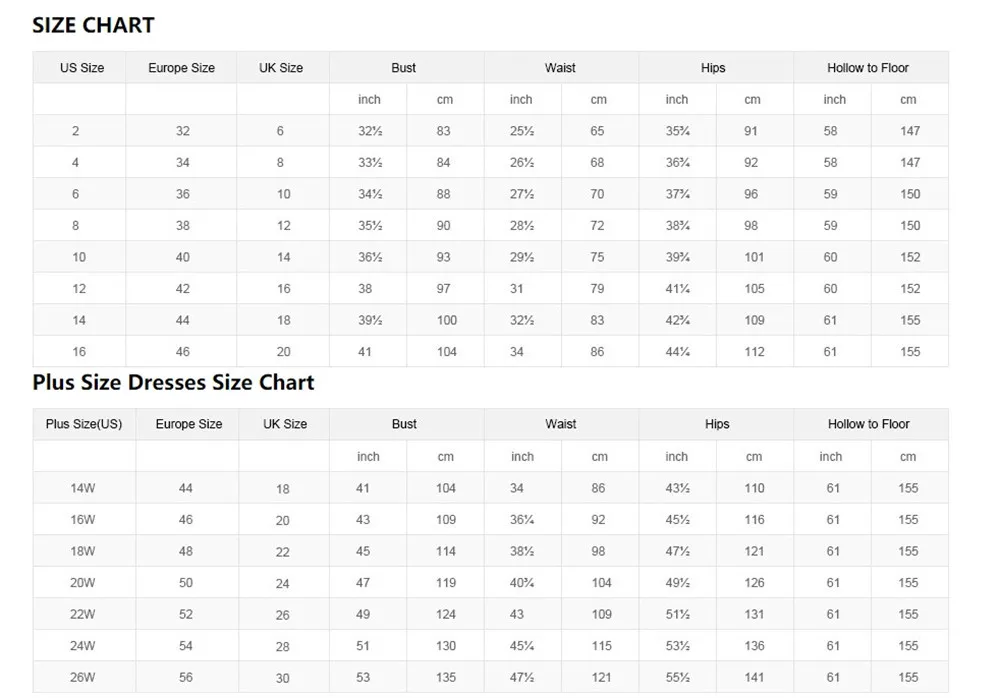Viewport: 1000px width, 698px height.
Task: Click the Bust header in the plus size chart
Action: (404, 424)
